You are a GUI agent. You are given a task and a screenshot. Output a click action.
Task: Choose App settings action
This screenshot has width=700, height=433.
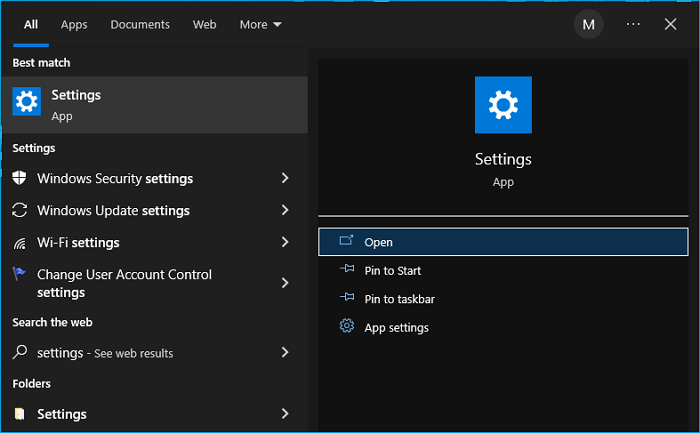point(503,327)
